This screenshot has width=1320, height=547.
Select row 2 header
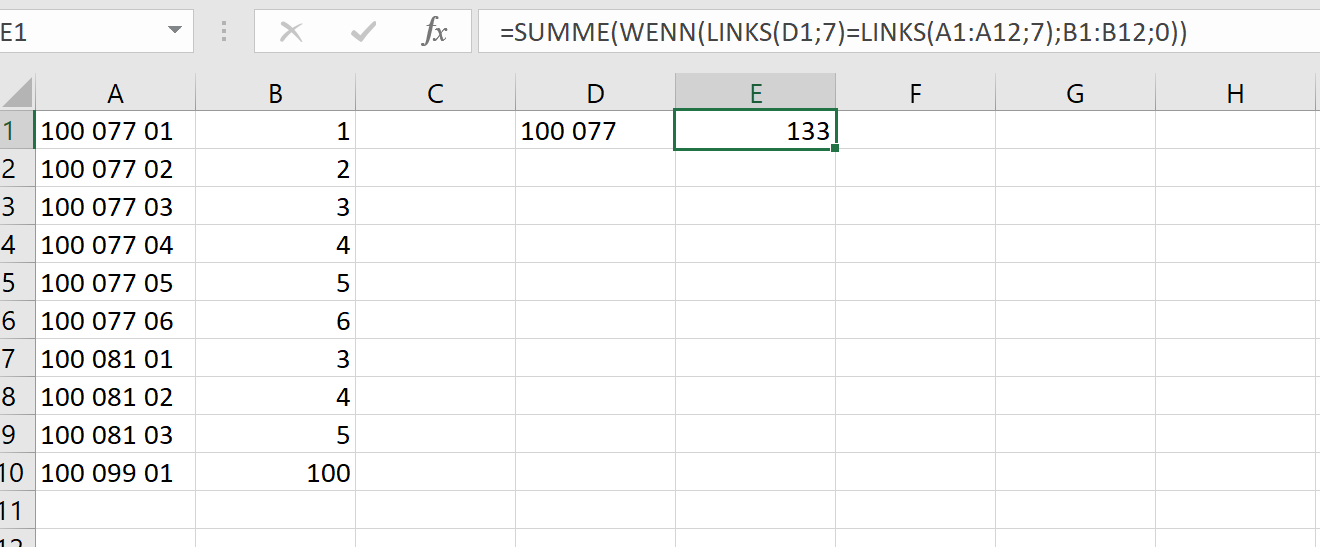[x=17, y=169]
